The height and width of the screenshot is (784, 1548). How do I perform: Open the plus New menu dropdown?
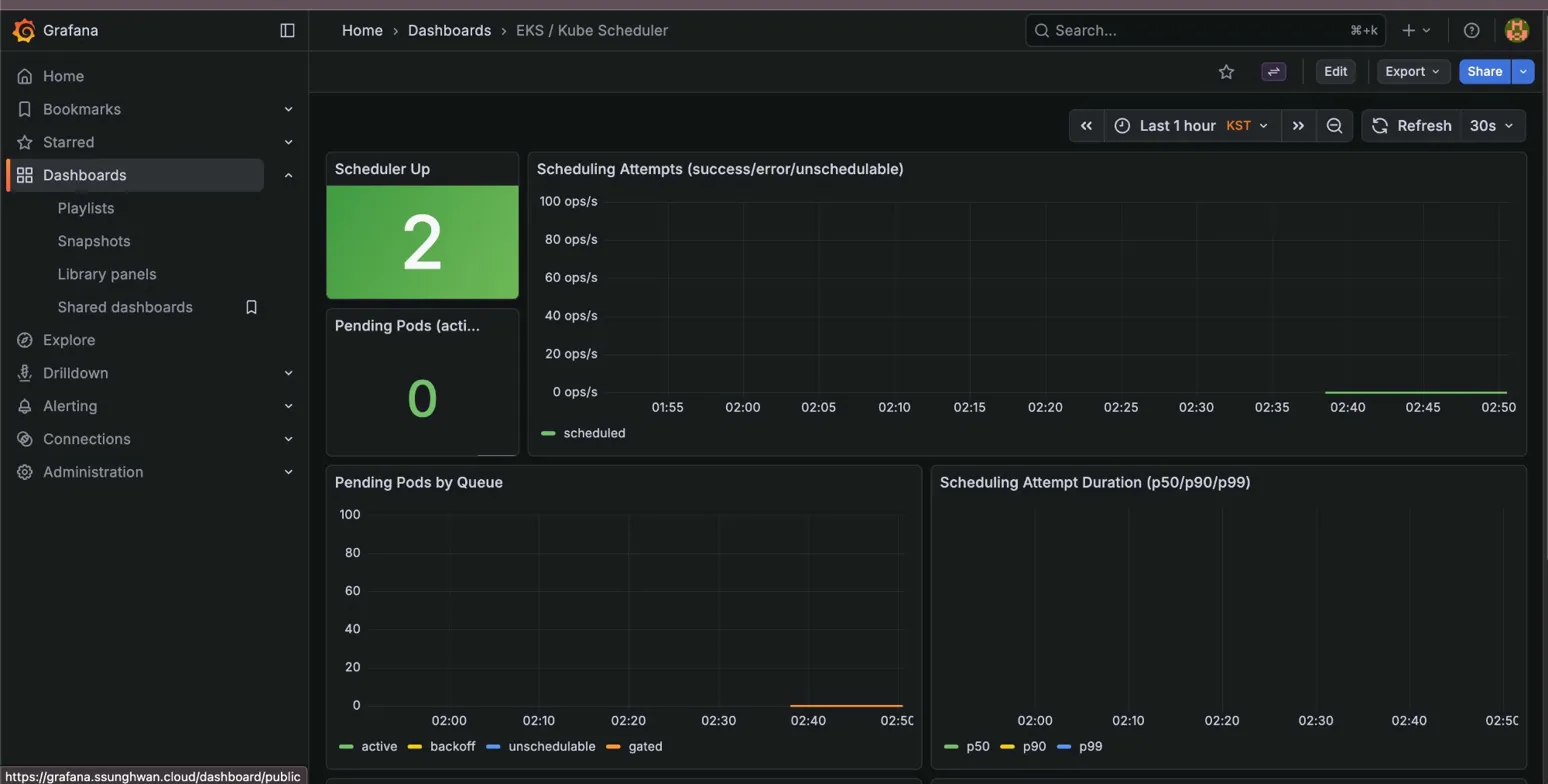1416,30
